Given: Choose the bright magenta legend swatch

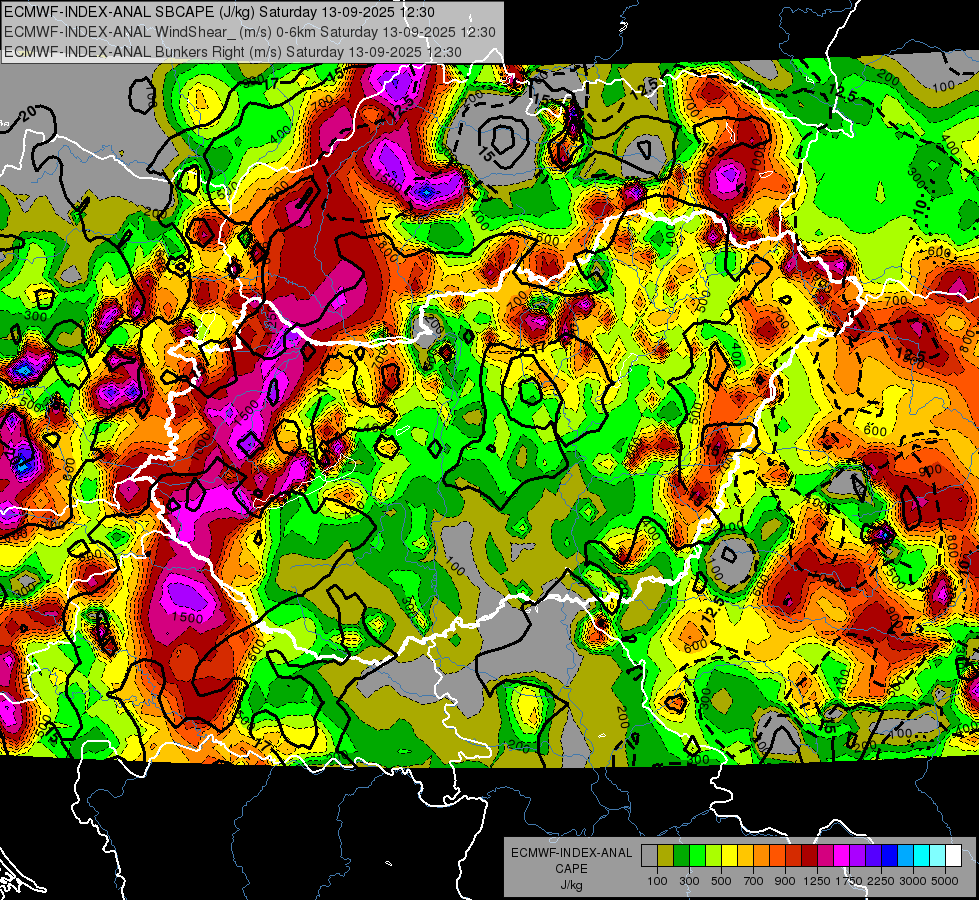Looking at the screenshot, I should click(x=842, y=855).
